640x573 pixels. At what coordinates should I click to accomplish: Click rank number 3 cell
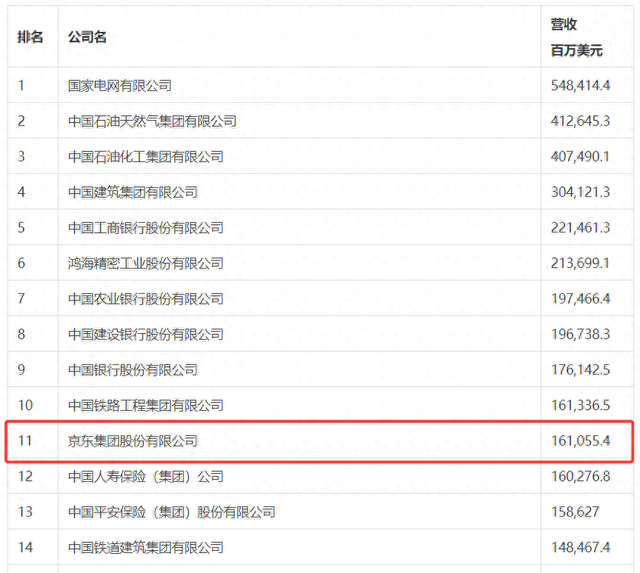click(x=21, y=156)
